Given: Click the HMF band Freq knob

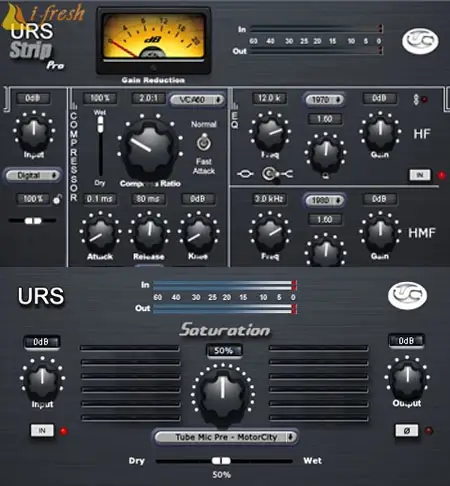Looking at the screenshot, I should pyautogui.click(x=270, y=233).
